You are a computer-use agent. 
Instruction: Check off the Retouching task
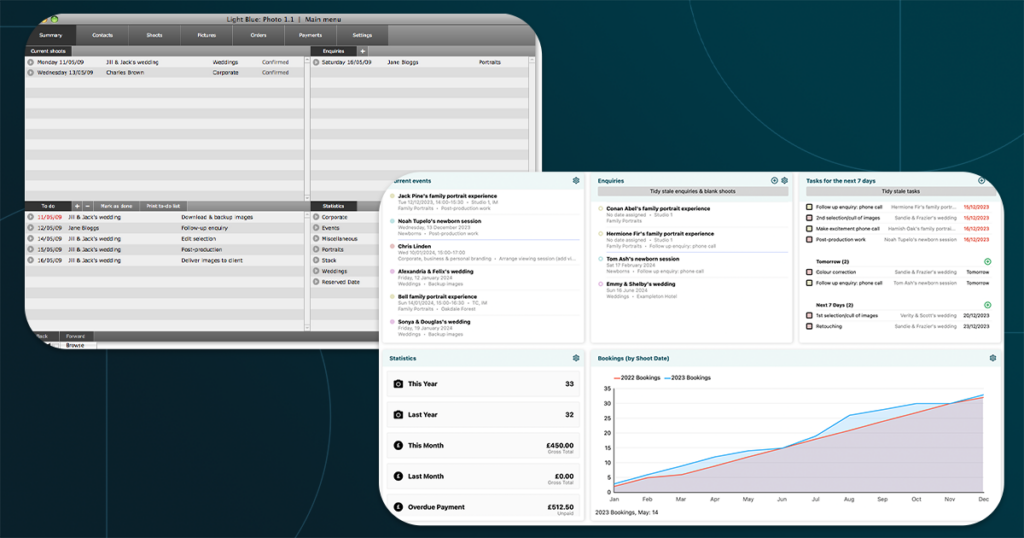(810, 326)
